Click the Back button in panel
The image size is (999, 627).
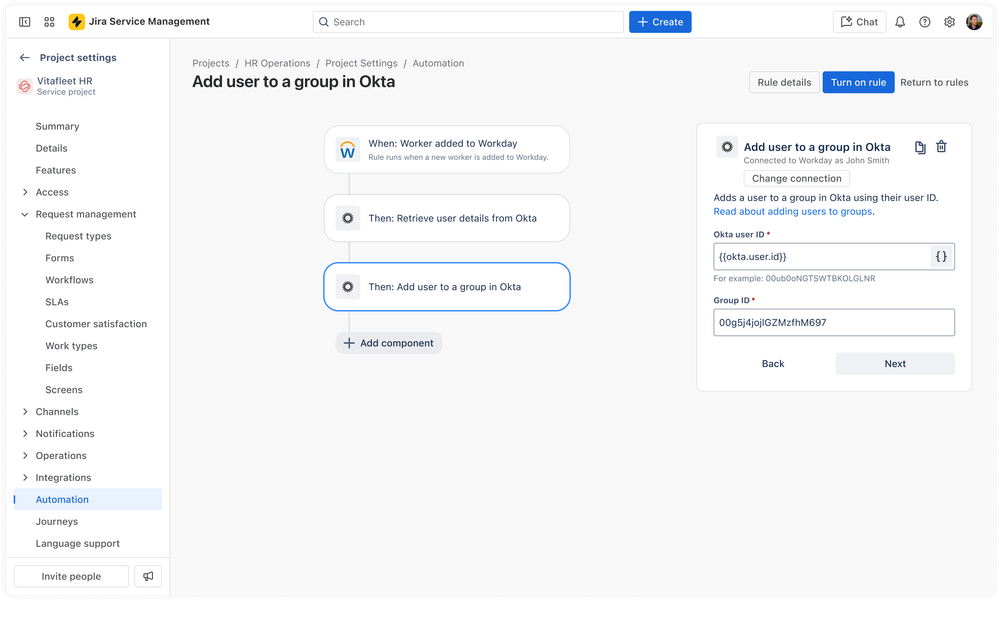point(773,364)
